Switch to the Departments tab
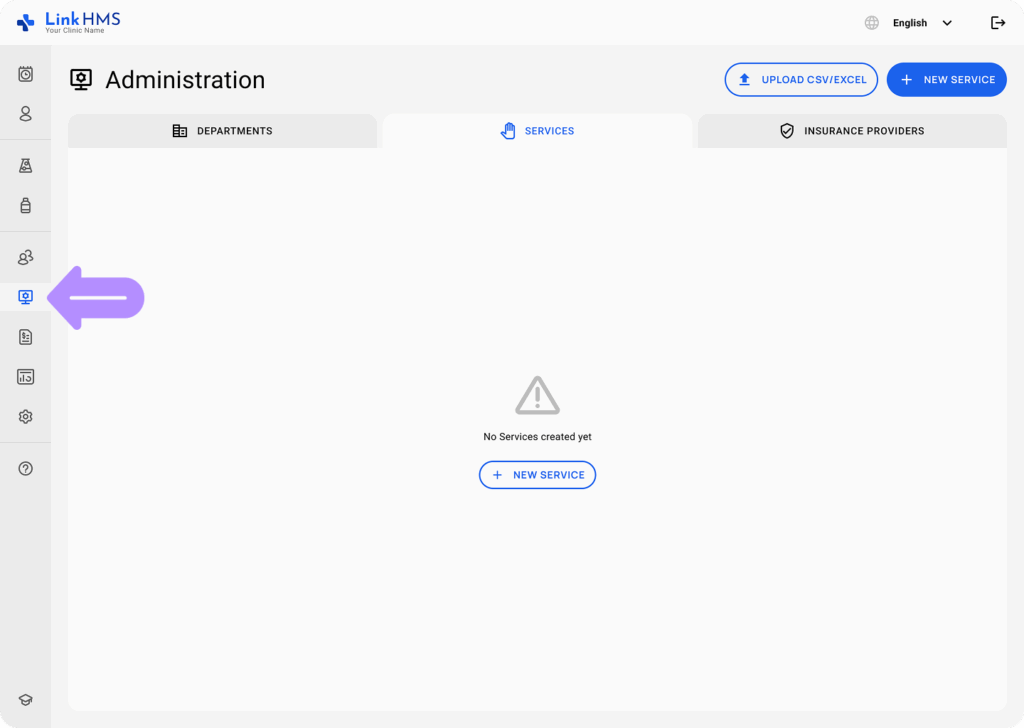Image resolution: width=1024 pixels, height=728 pixels. coord(222,131)
